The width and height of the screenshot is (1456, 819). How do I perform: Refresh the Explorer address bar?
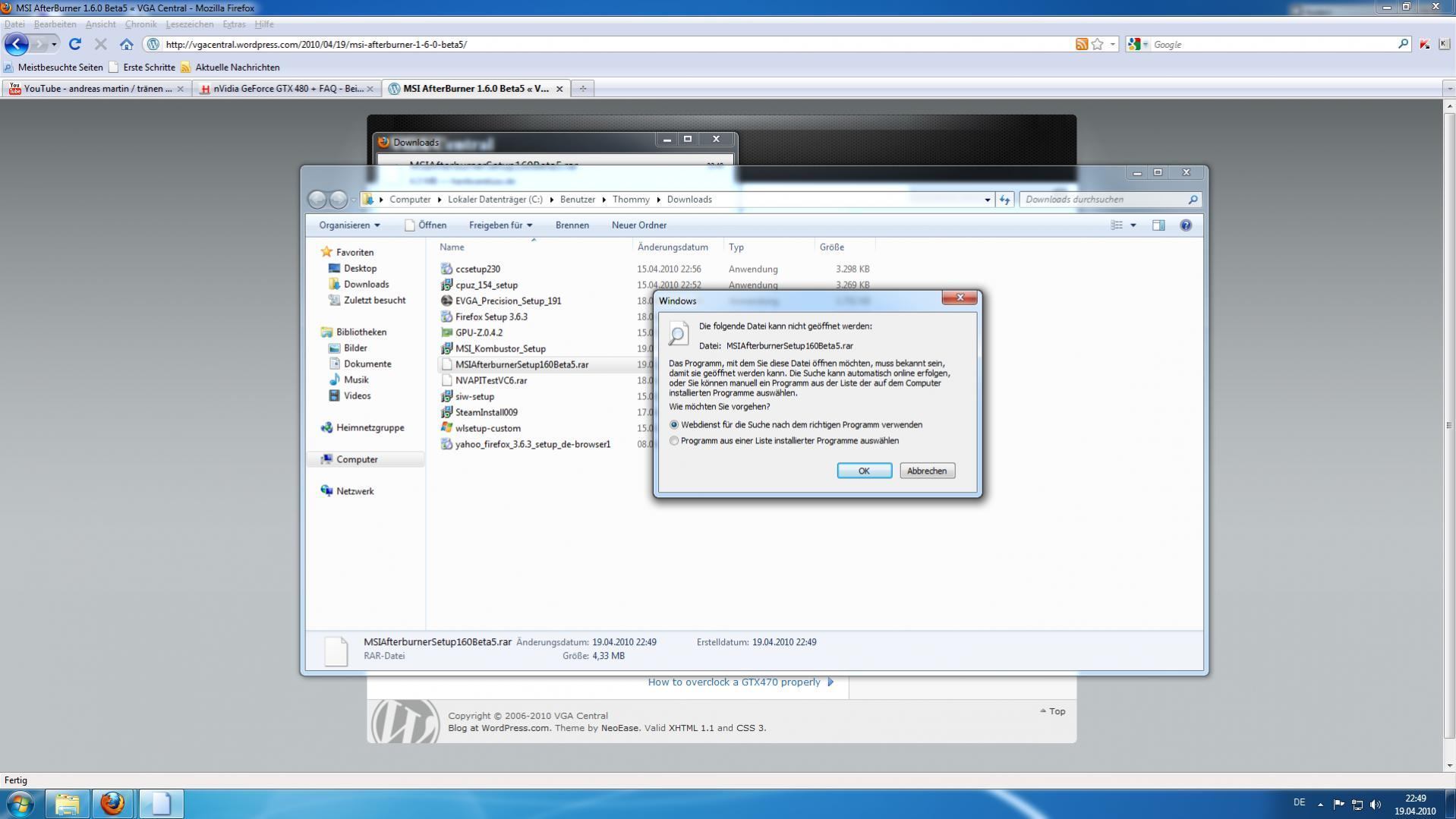coord(1005,199)
